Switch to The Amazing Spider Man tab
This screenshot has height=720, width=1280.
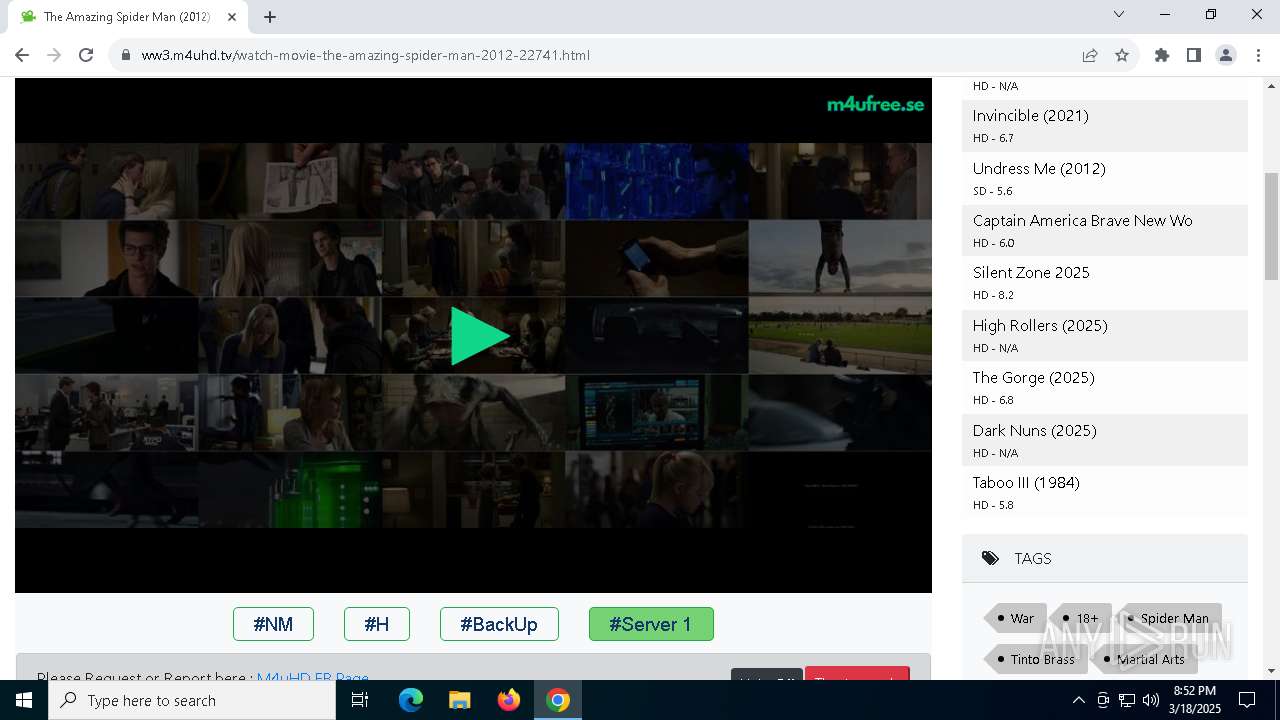(x=127, y=16)
